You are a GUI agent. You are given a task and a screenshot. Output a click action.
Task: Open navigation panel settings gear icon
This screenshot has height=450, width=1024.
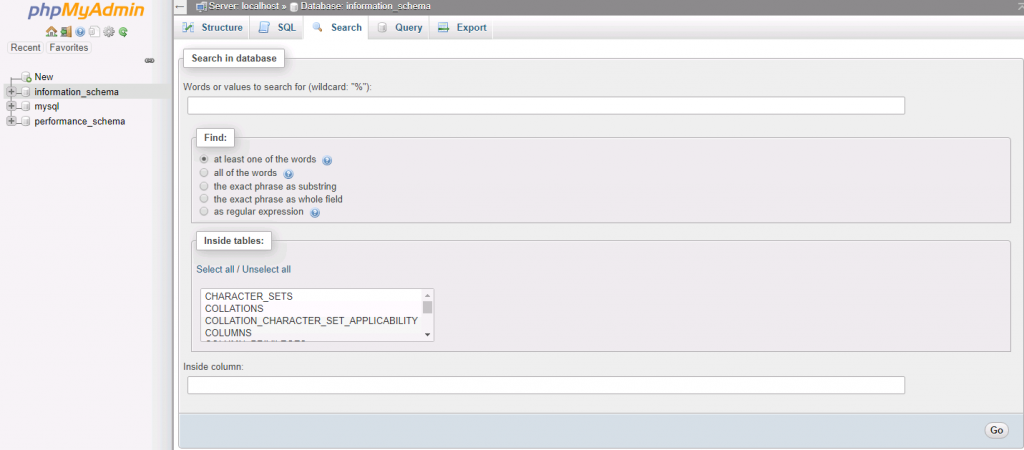click(x=109, y=31)
